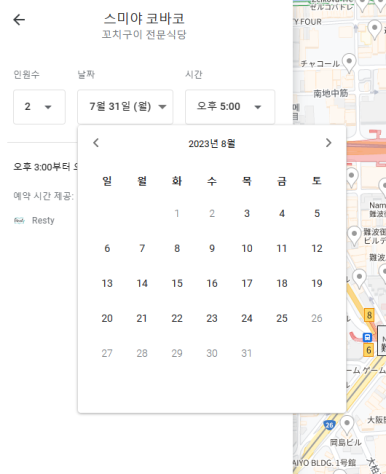This screenshot has width=386, height=474.
Task: Choose the 10th of August
Action: pos(247,248)
